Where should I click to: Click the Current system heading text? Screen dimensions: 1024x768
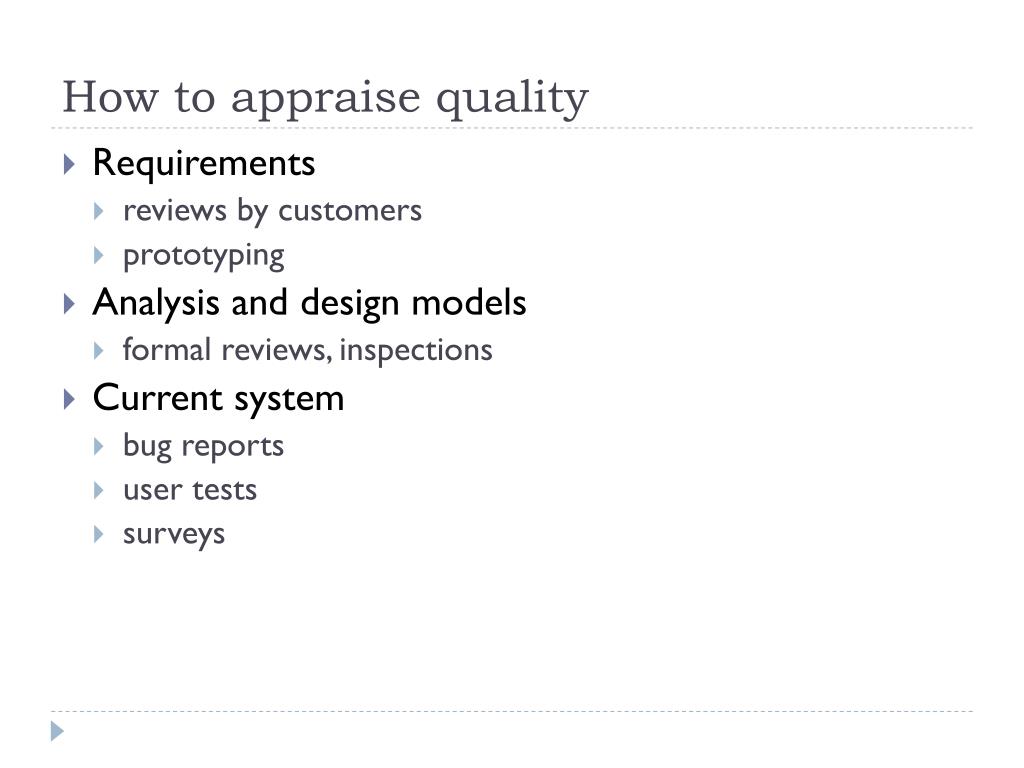point(218,399)
